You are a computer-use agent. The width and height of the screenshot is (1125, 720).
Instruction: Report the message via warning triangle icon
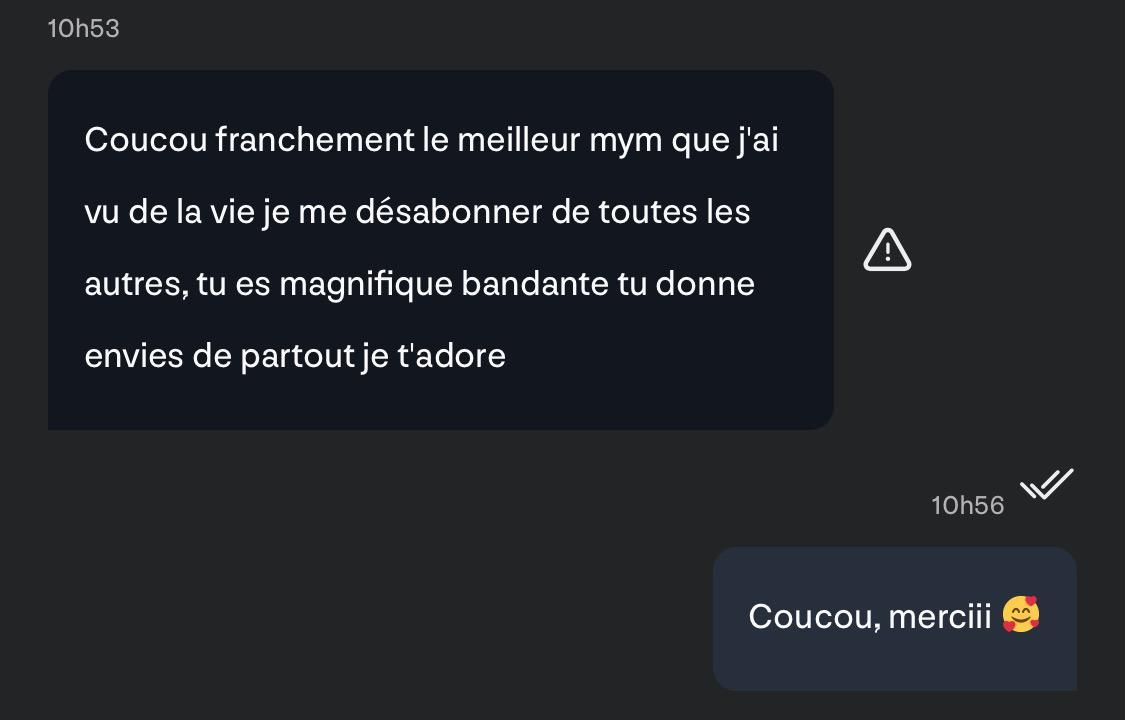click(x=887, y=250)
